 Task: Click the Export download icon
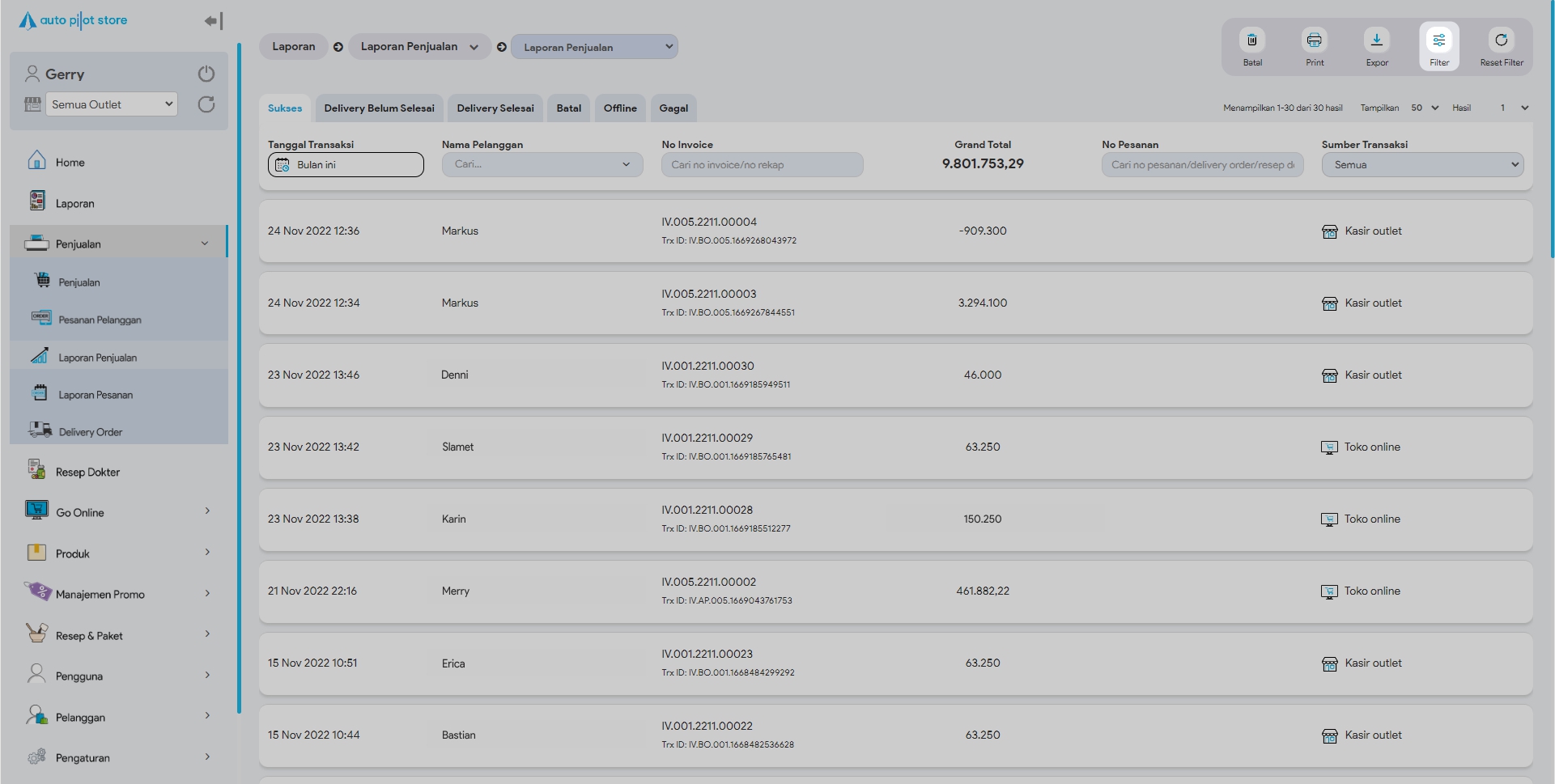pyautogui.click(x=1376, y=40)
